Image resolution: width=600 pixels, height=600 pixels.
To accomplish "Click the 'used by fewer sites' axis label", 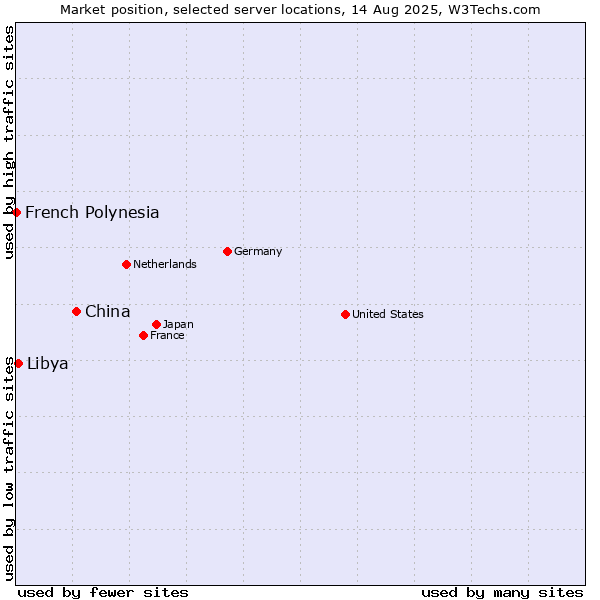I will click(103, 593).
